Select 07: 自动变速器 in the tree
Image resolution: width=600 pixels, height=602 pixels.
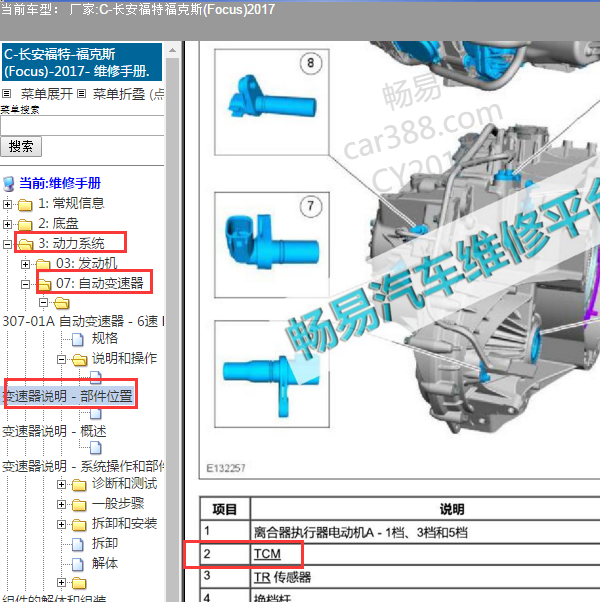point(99,283)
